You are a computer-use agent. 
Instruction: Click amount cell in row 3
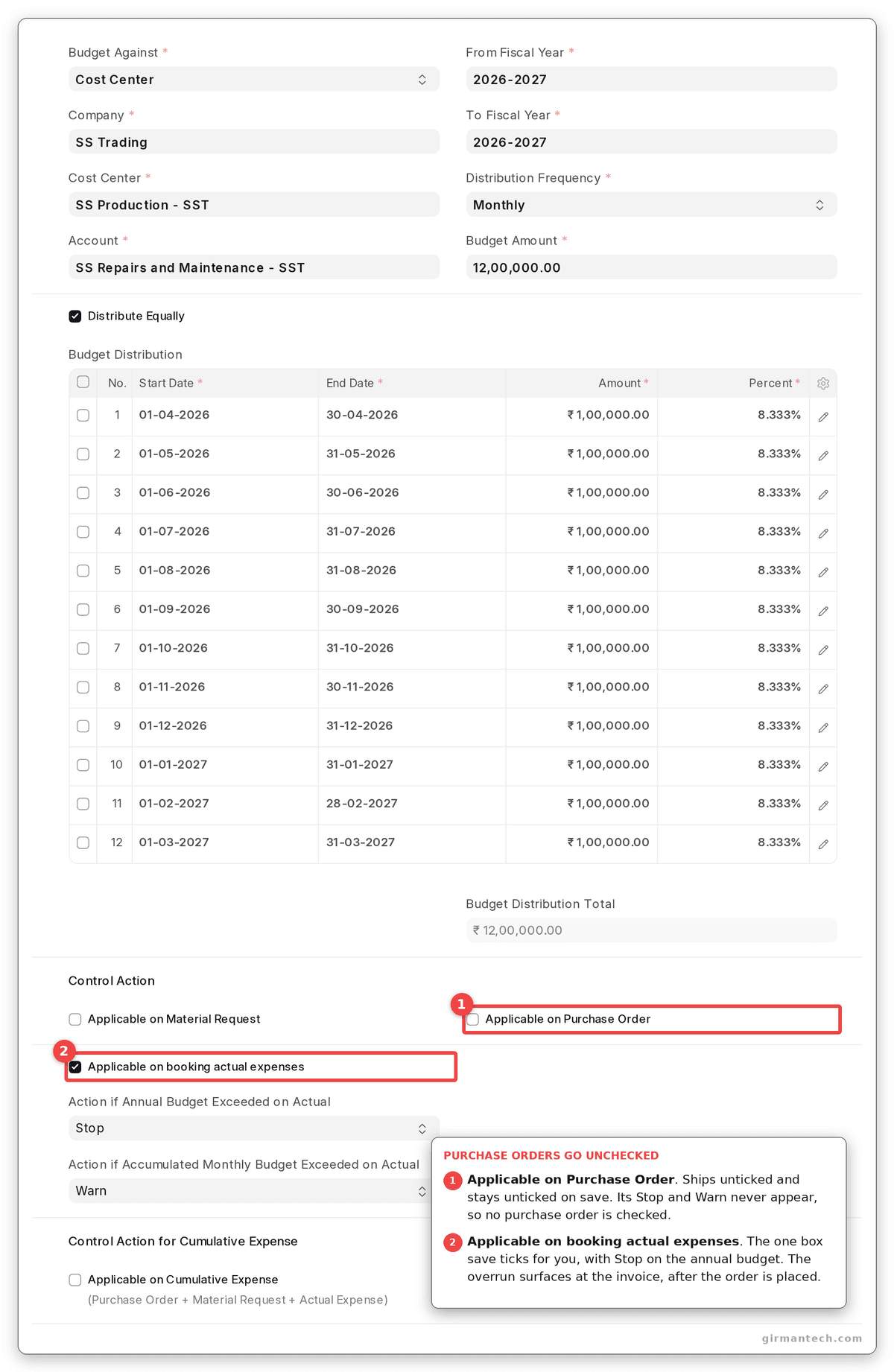tap(582, 493)
